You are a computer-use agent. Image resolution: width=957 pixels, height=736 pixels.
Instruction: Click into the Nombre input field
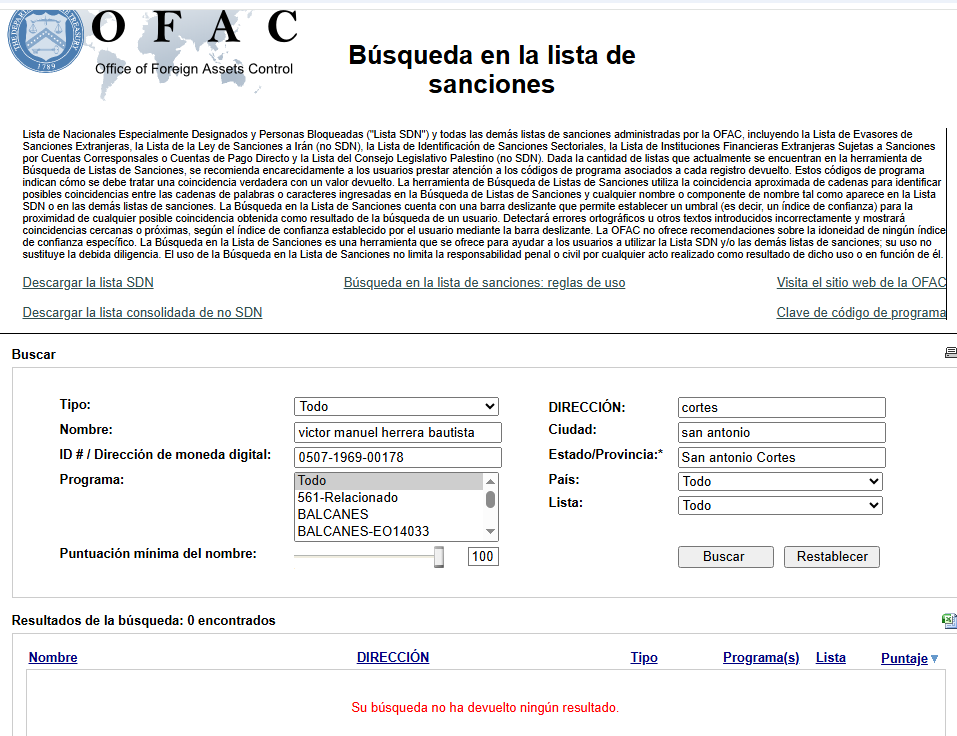397,432
